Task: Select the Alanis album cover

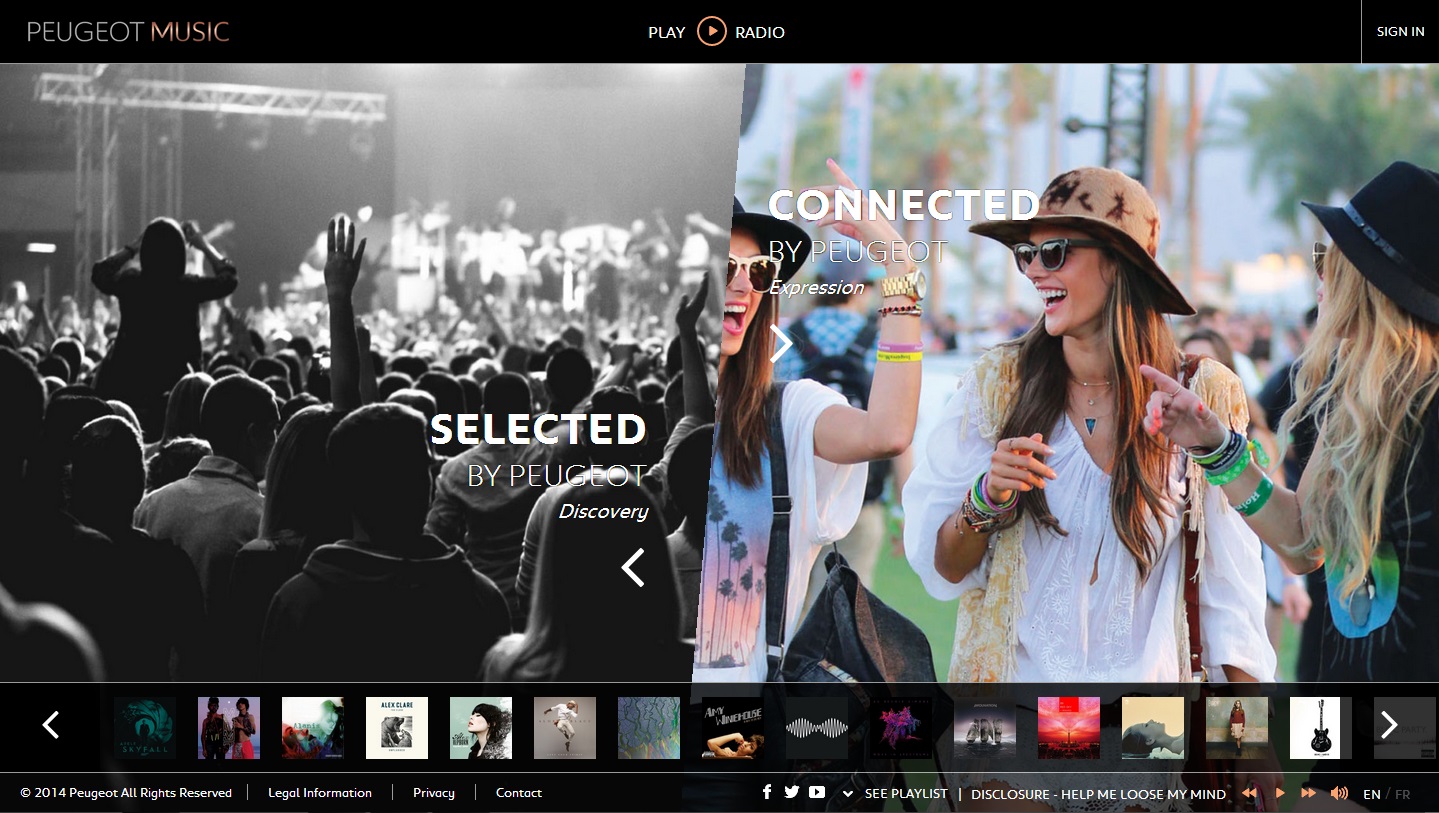Action: coord(313,728)
